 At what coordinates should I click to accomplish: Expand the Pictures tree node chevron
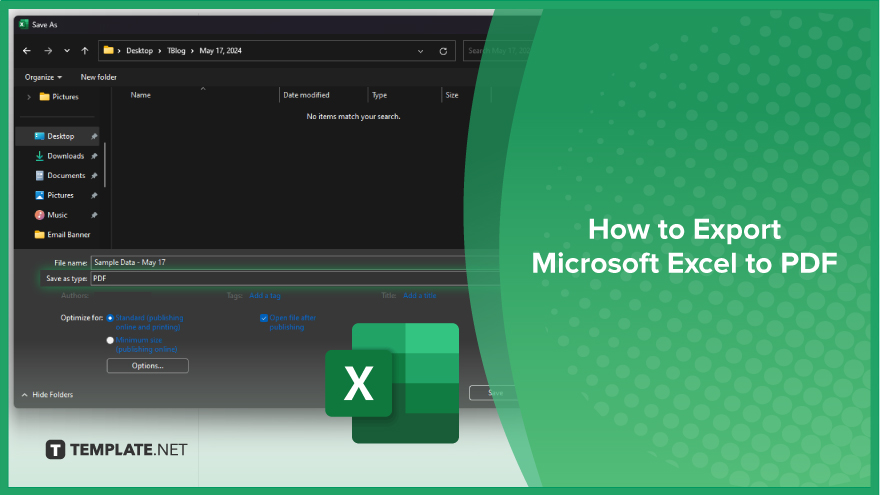pyautogui.click(x=29, y=97)
